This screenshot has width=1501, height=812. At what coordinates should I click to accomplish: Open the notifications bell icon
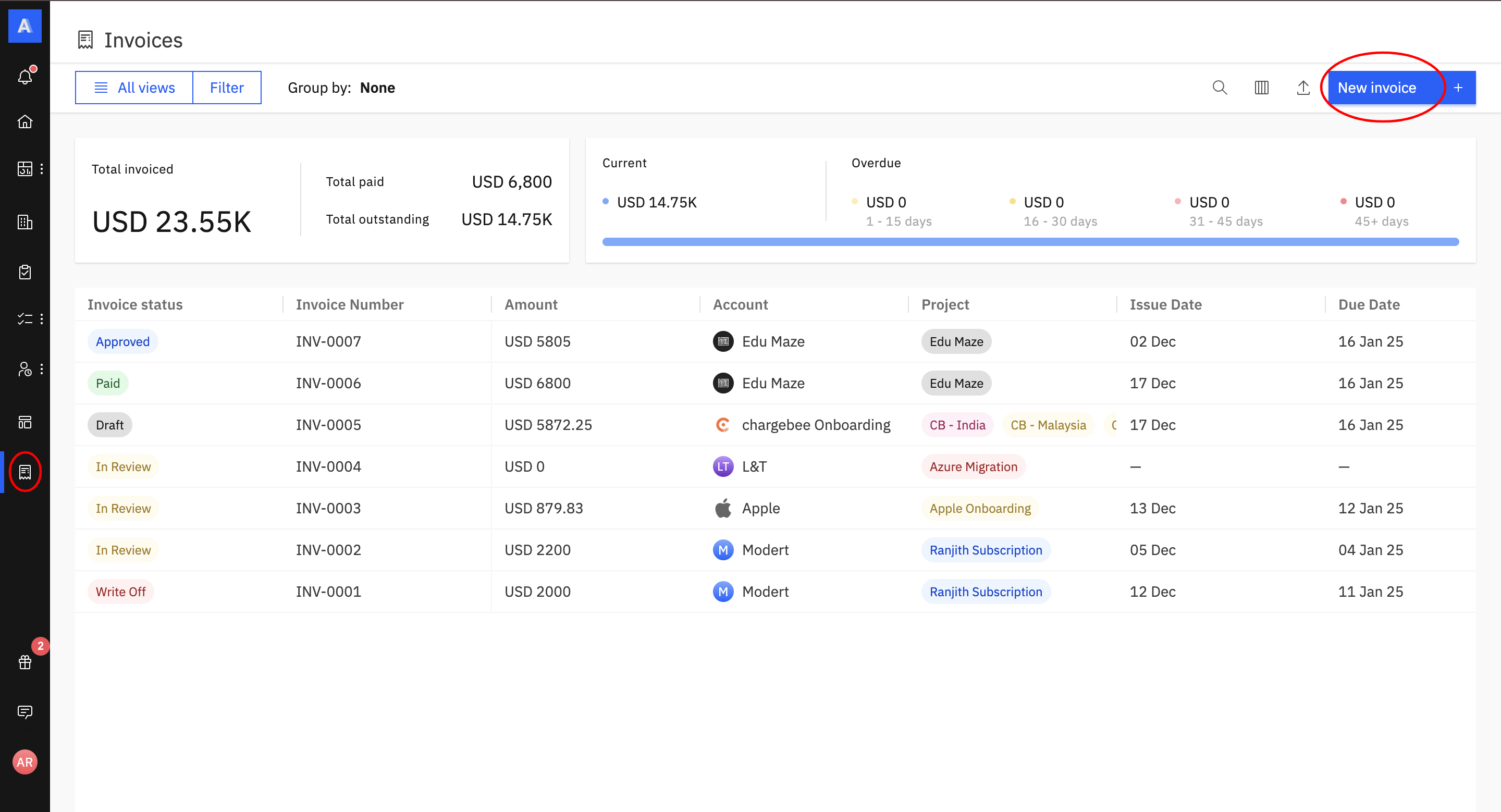[24, 76]
